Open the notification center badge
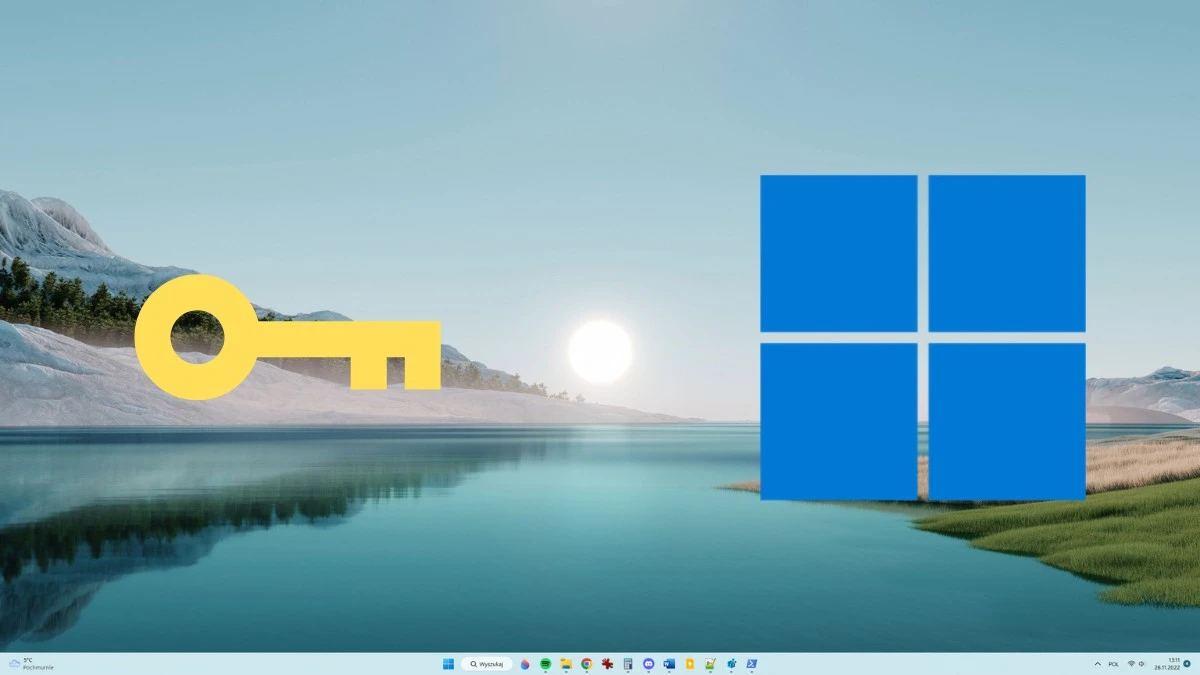This screenshot has height=675, width=1200. point(1187,663)
